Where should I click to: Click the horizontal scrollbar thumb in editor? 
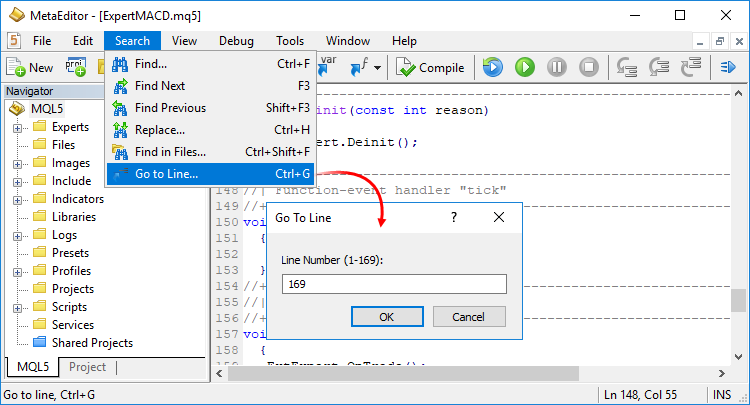point(403,373)
